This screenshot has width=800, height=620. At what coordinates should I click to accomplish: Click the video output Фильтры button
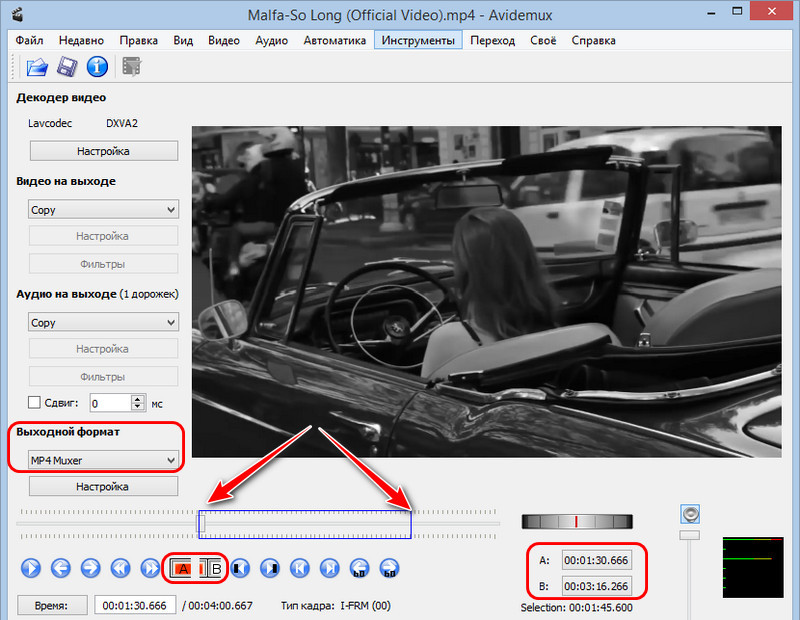pyautogui.click(x=103, y=264)
